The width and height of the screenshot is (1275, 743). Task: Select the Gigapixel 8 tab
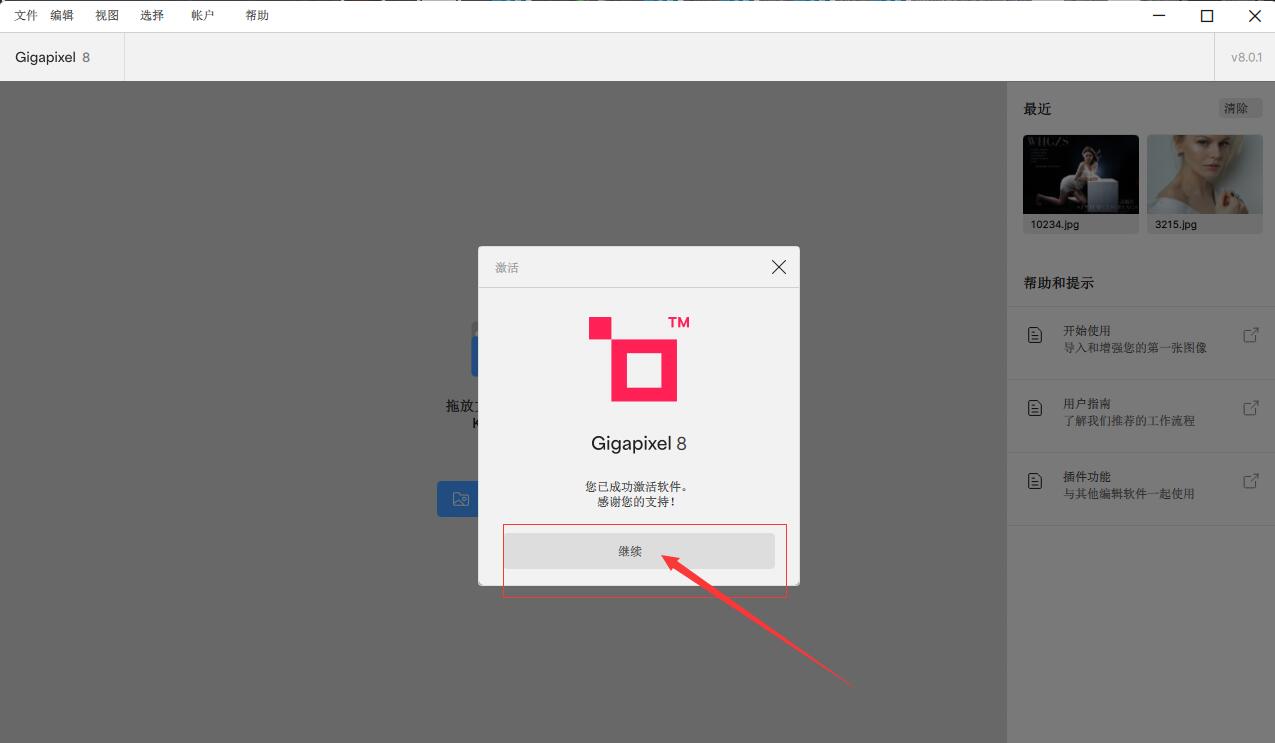coord(62,57)
